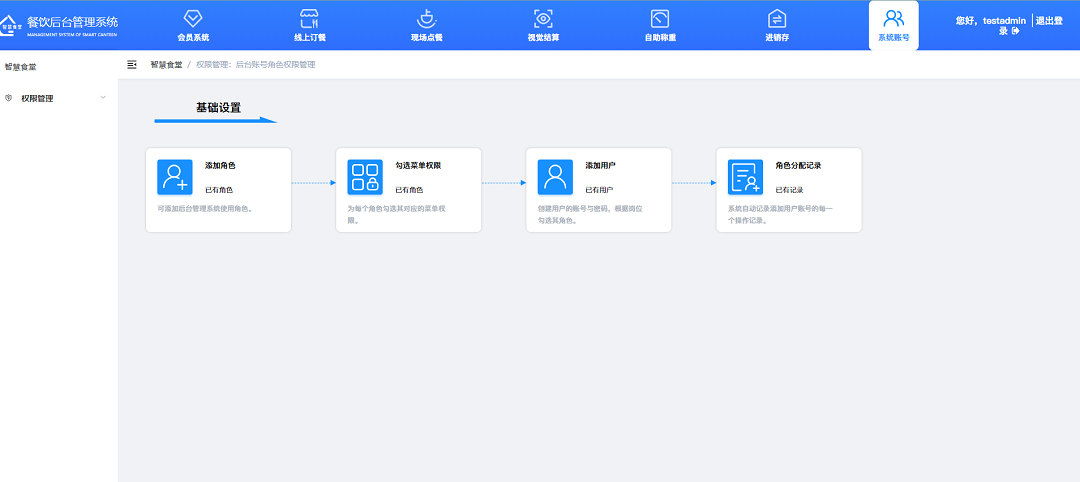This screenshot has height=482, width=1080.
Task: Click the 会员系统 diamond icon
Action: [x=193, y=18]
